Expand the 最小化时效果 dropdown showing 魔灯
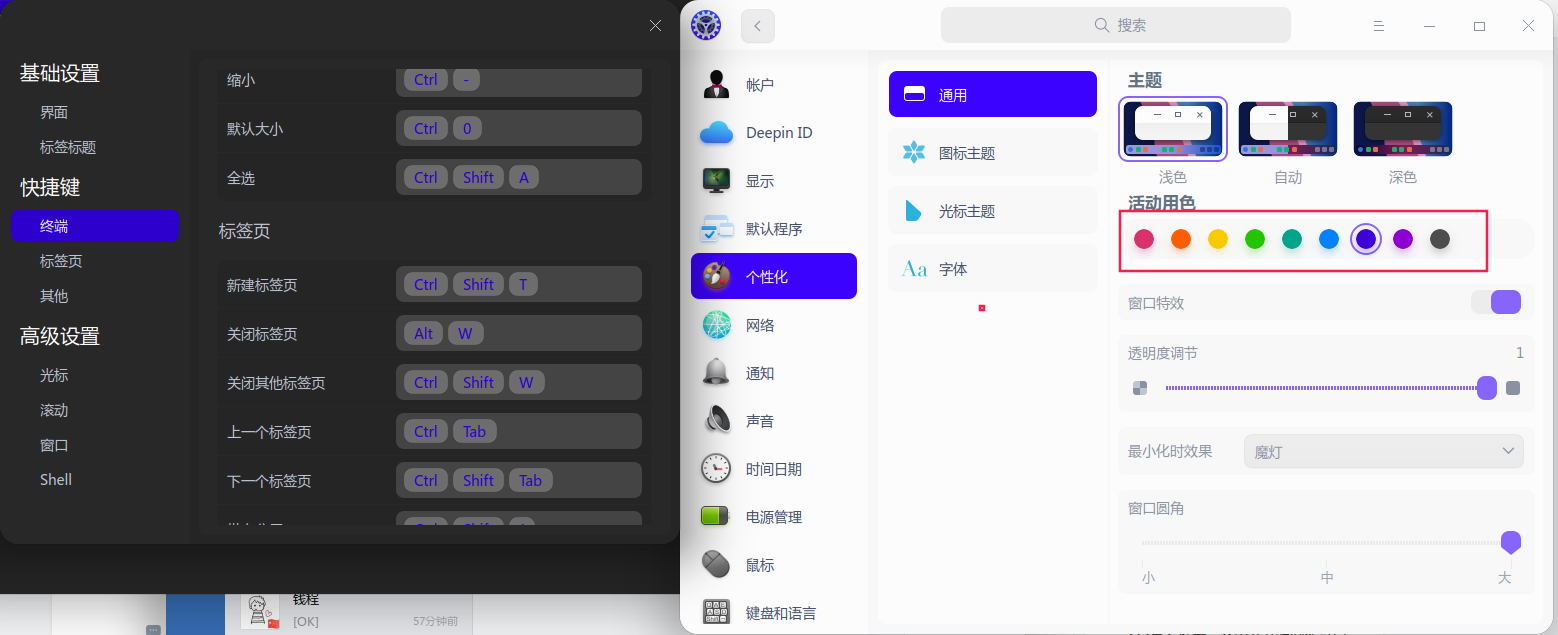Screen dimensions: 1558x635 tap(1384, 451)
